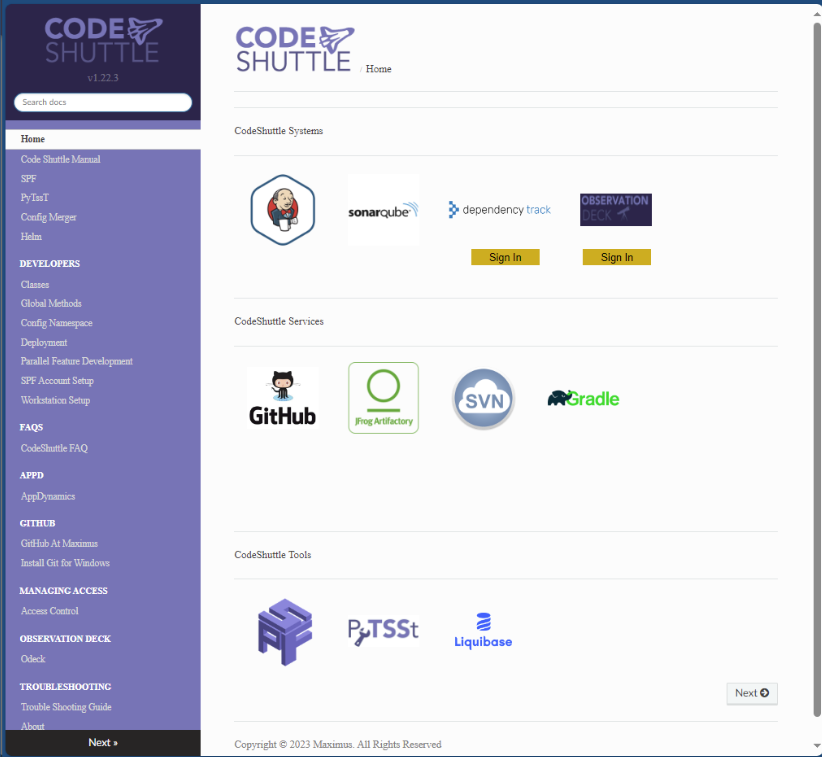Viewport: 822px width, 757px height.
Task: Open Install Git for Windows page
Action: 65,563
